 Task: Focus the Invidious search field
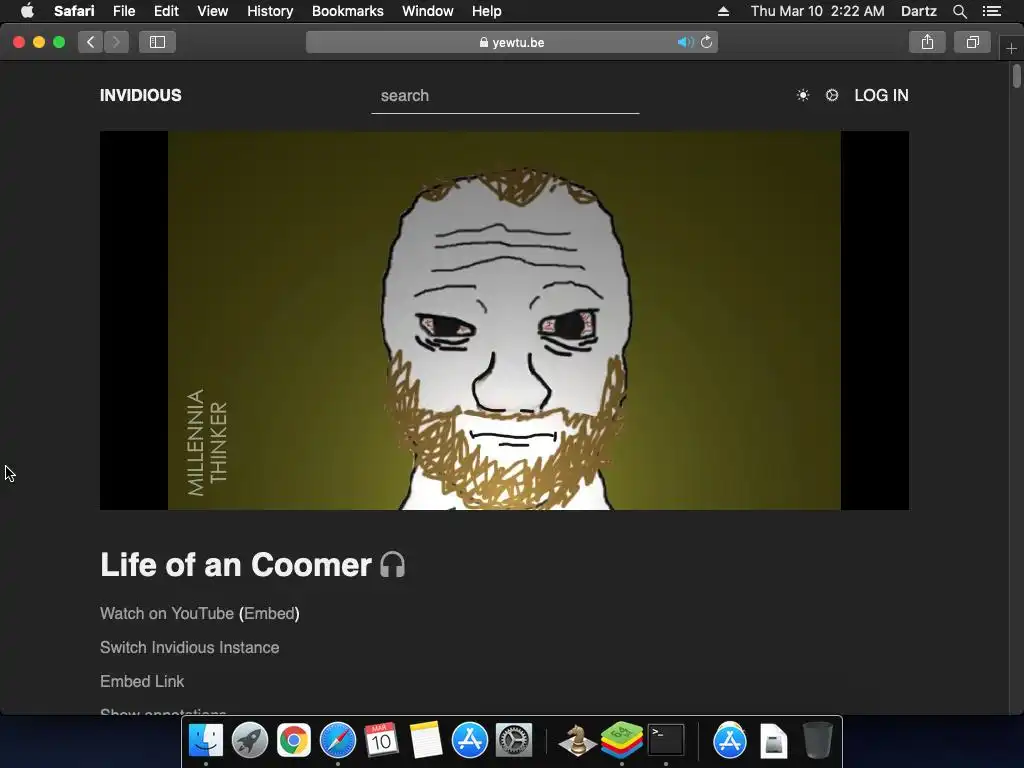505,96
